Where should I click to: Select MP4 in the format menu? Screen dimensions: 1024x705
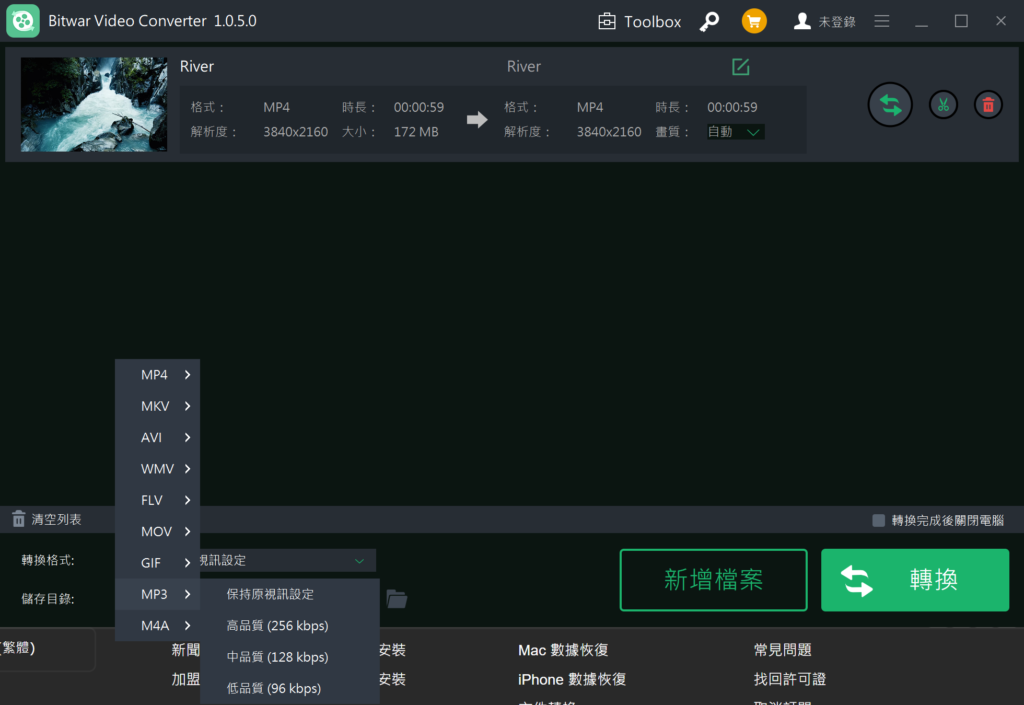point(157,375)
